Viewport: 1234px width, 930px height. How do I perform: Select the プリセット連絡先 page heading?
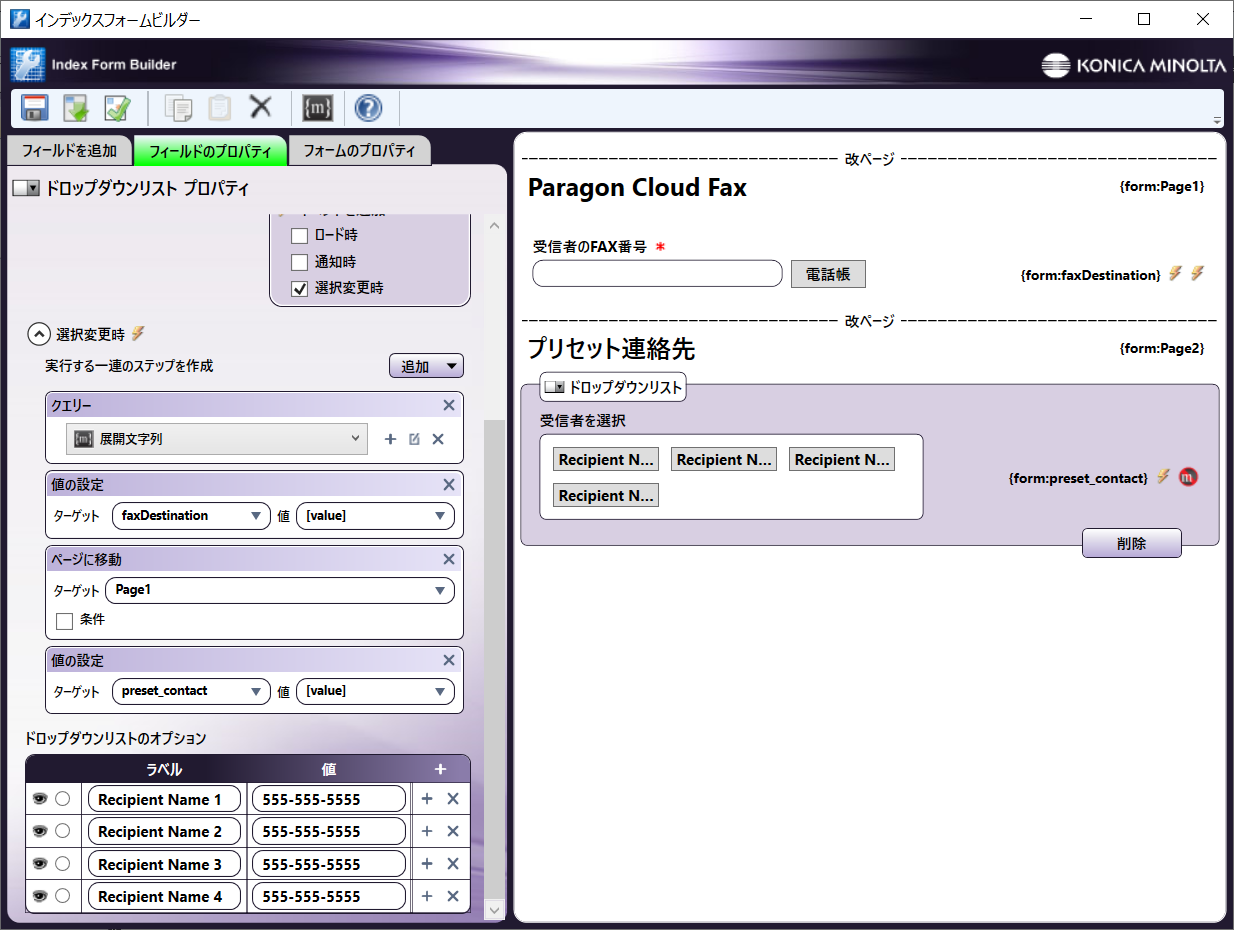click(611, 349)
